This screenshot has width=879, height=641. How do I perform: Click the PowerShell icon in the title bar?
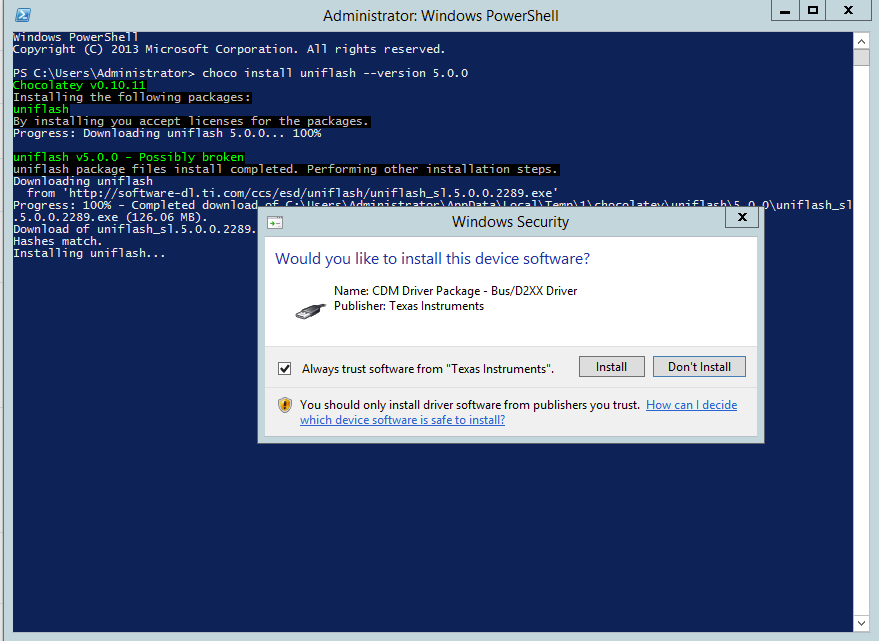[x=22, y=15]
